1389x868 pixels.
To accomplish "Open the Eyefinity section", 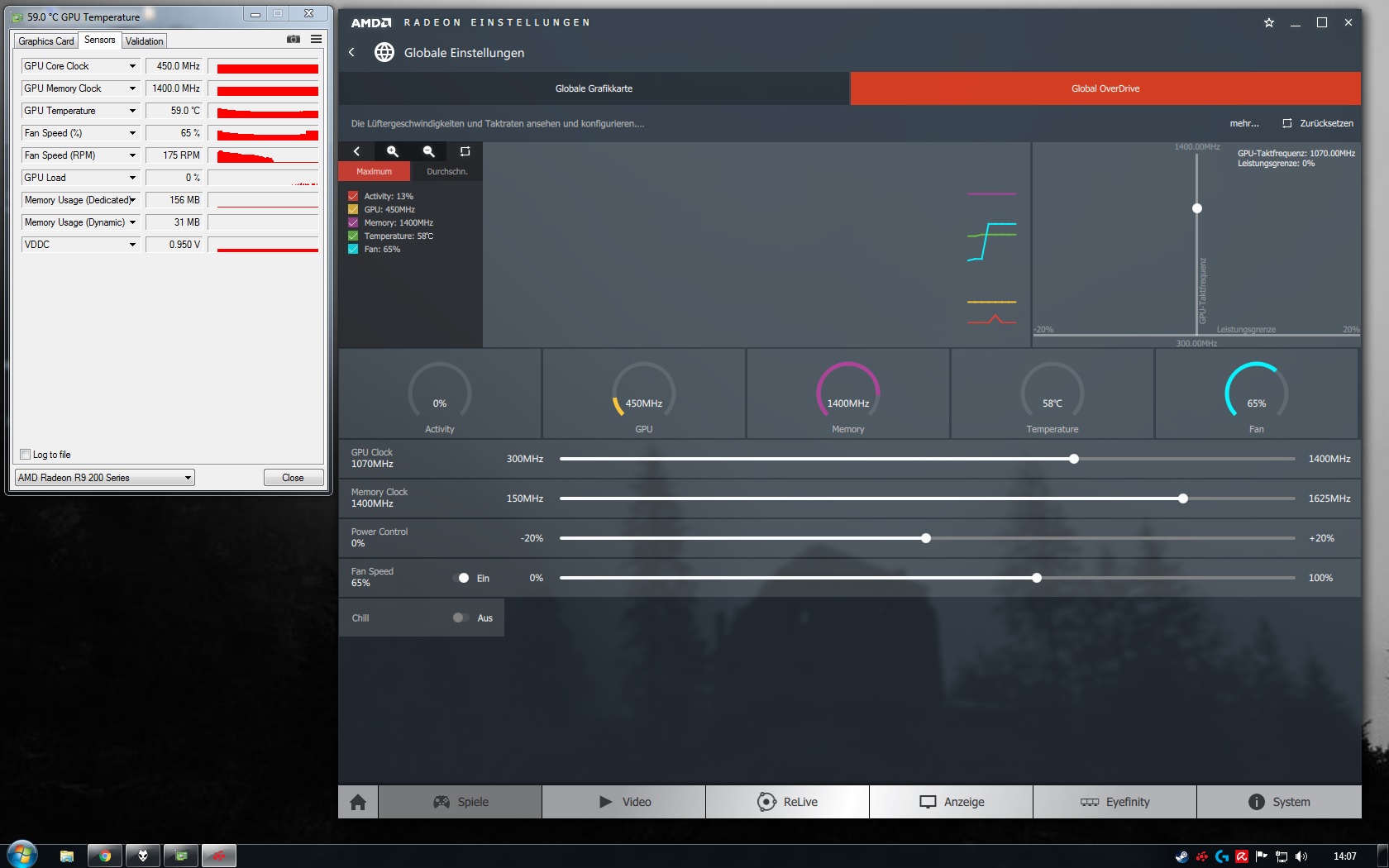I will [1115, 802].
